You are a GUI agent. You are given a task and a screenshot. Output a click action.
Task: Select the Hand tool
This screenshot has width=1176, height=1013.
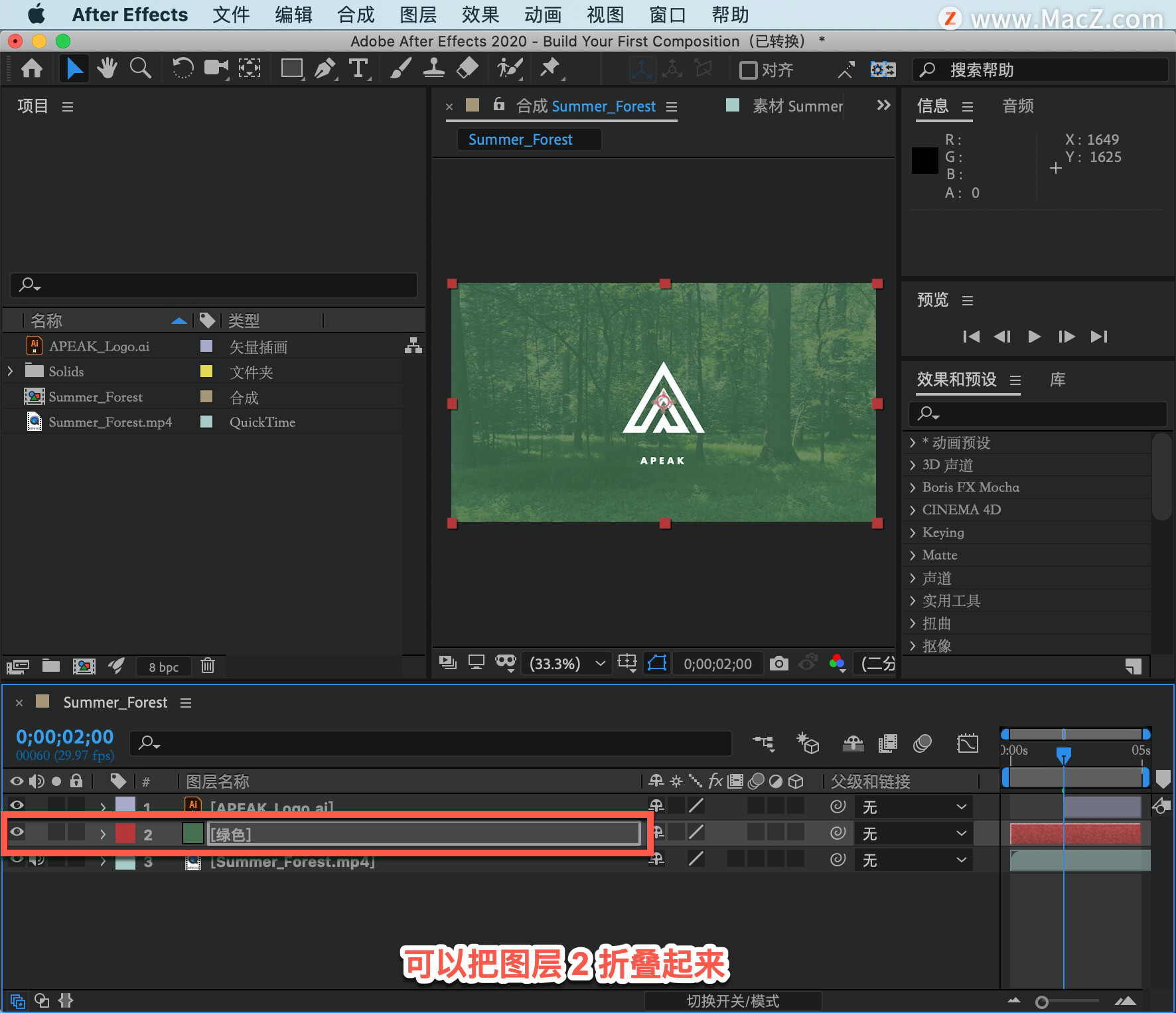(107, 69)
